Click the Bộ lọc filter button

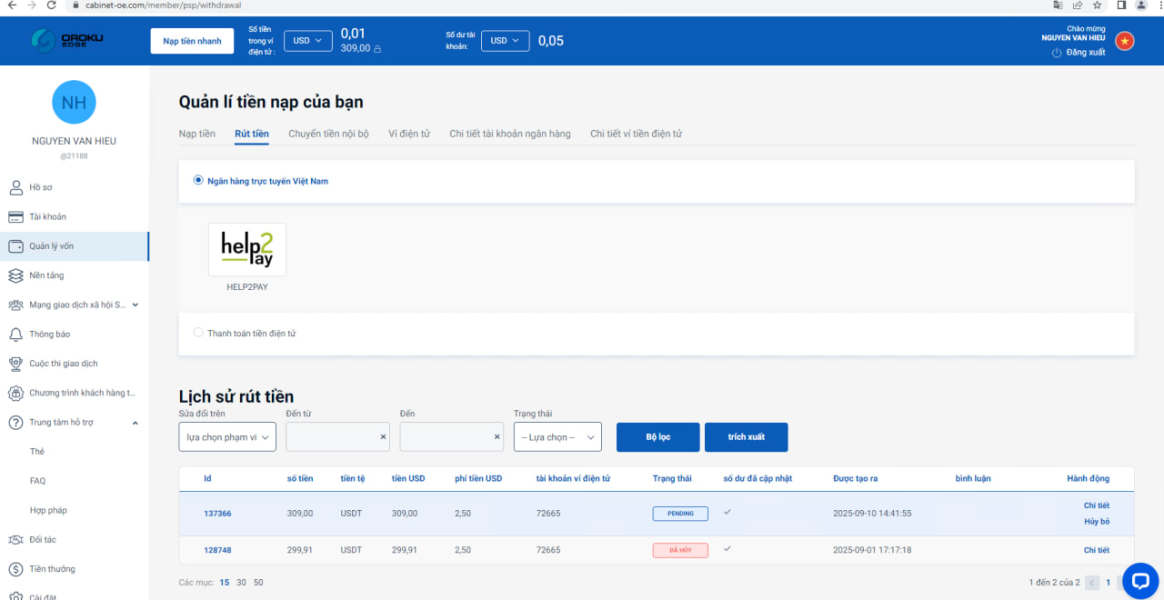coord(657,437)
